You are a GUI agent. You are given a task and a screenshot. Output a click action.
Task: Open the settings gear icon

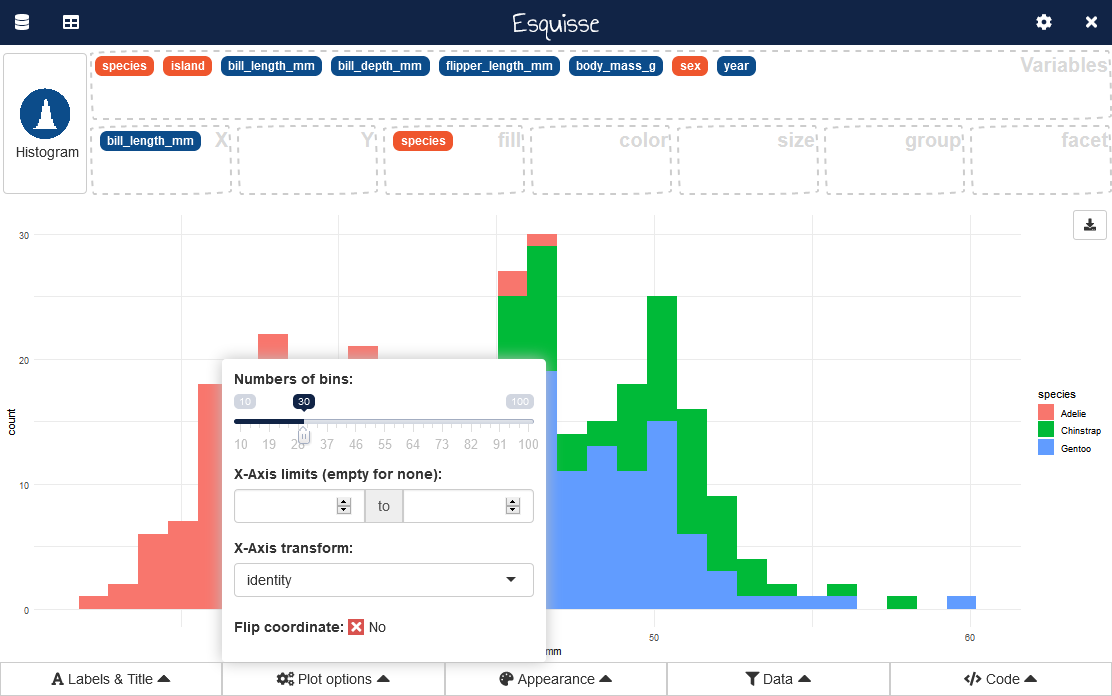1044,22
